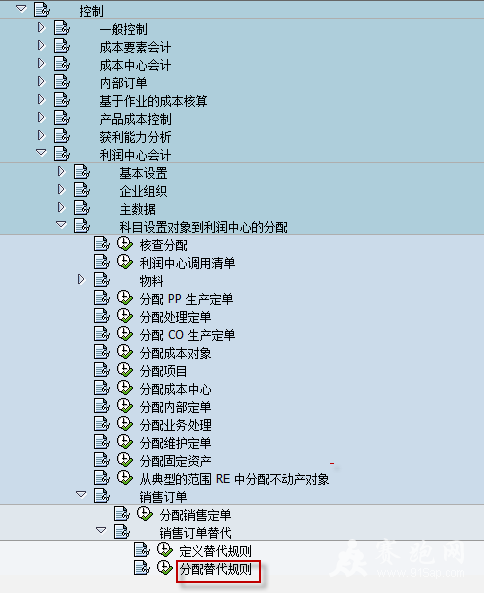484x593 pixels.
Task: Expand the 成本要素会计 node
Action: click(x=42, y=45)
